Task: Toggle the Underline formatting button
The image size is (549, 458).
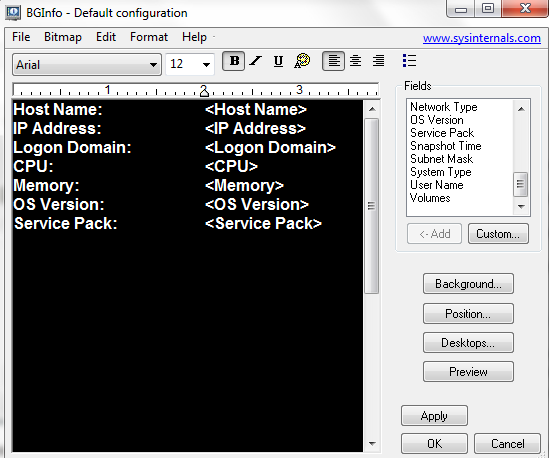Action: [x=278, y=61]
